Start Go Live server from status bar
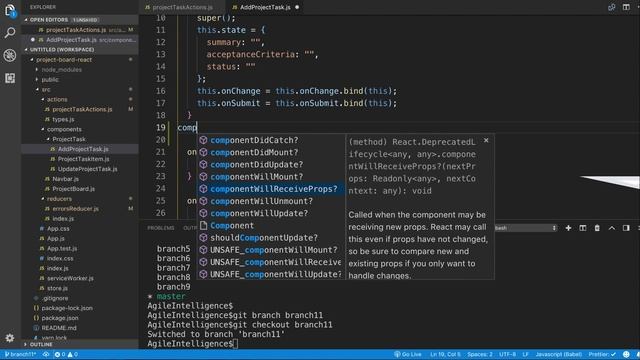Screen dimensions: 640x360 point(408,354)
